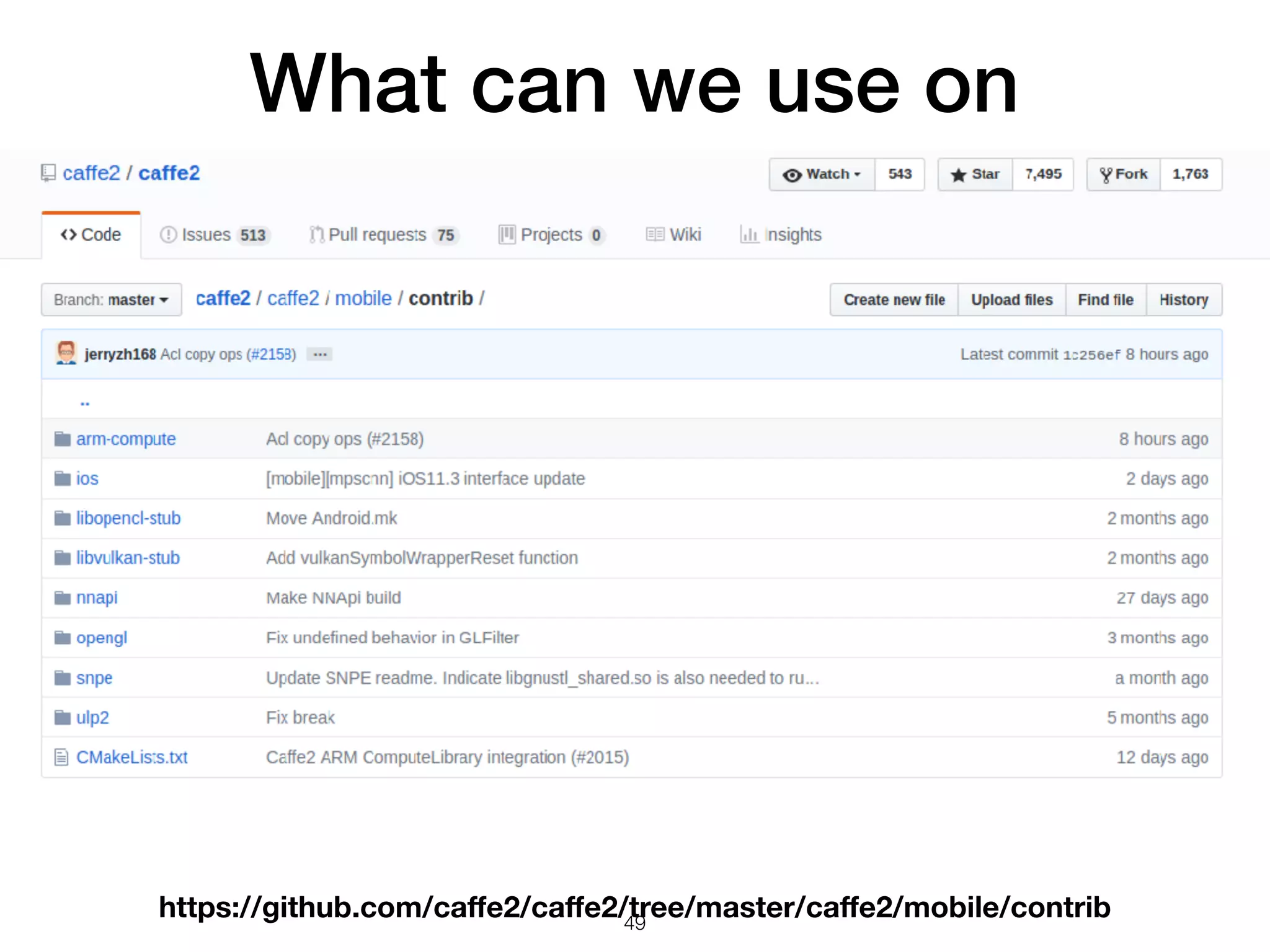Click second caffe2 breadcrumb link
Image resolution: width=1270 pixels, height=952 pixels.
pos(293,298)
